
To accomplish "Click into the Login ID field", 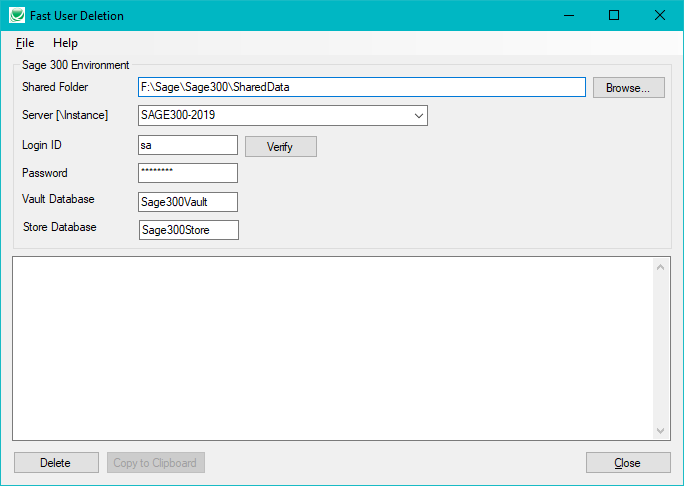I will coord(188,145).
